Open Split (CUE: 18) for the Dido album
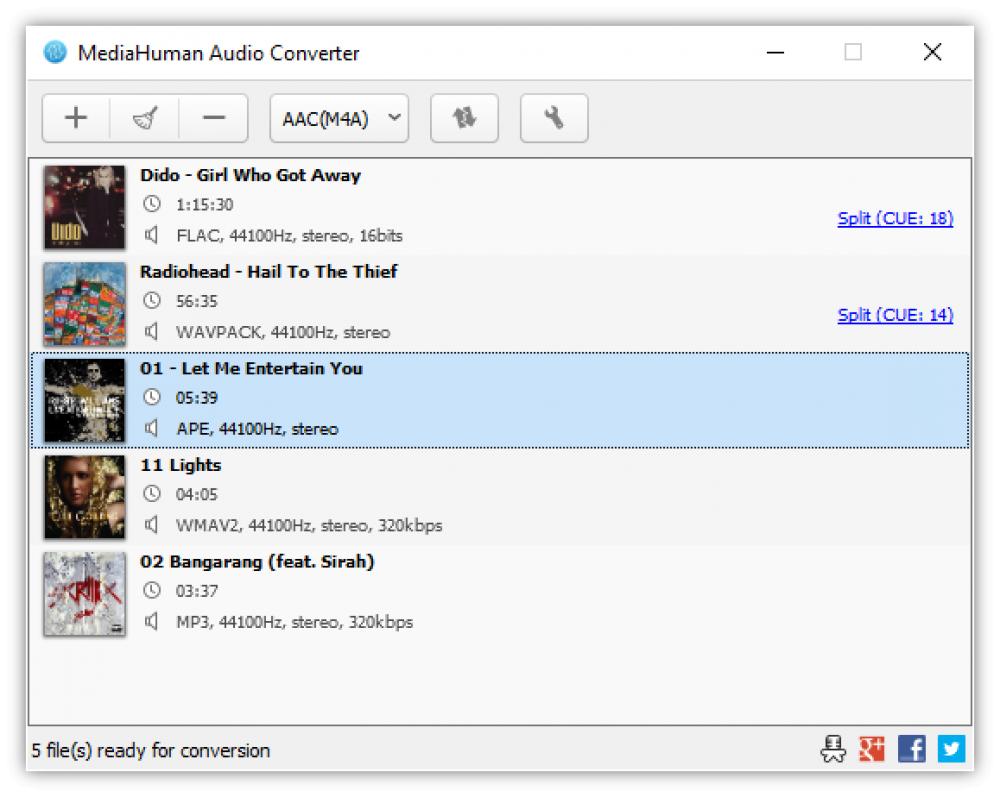Screen dimensions: 1000x797 click(893, 218)
